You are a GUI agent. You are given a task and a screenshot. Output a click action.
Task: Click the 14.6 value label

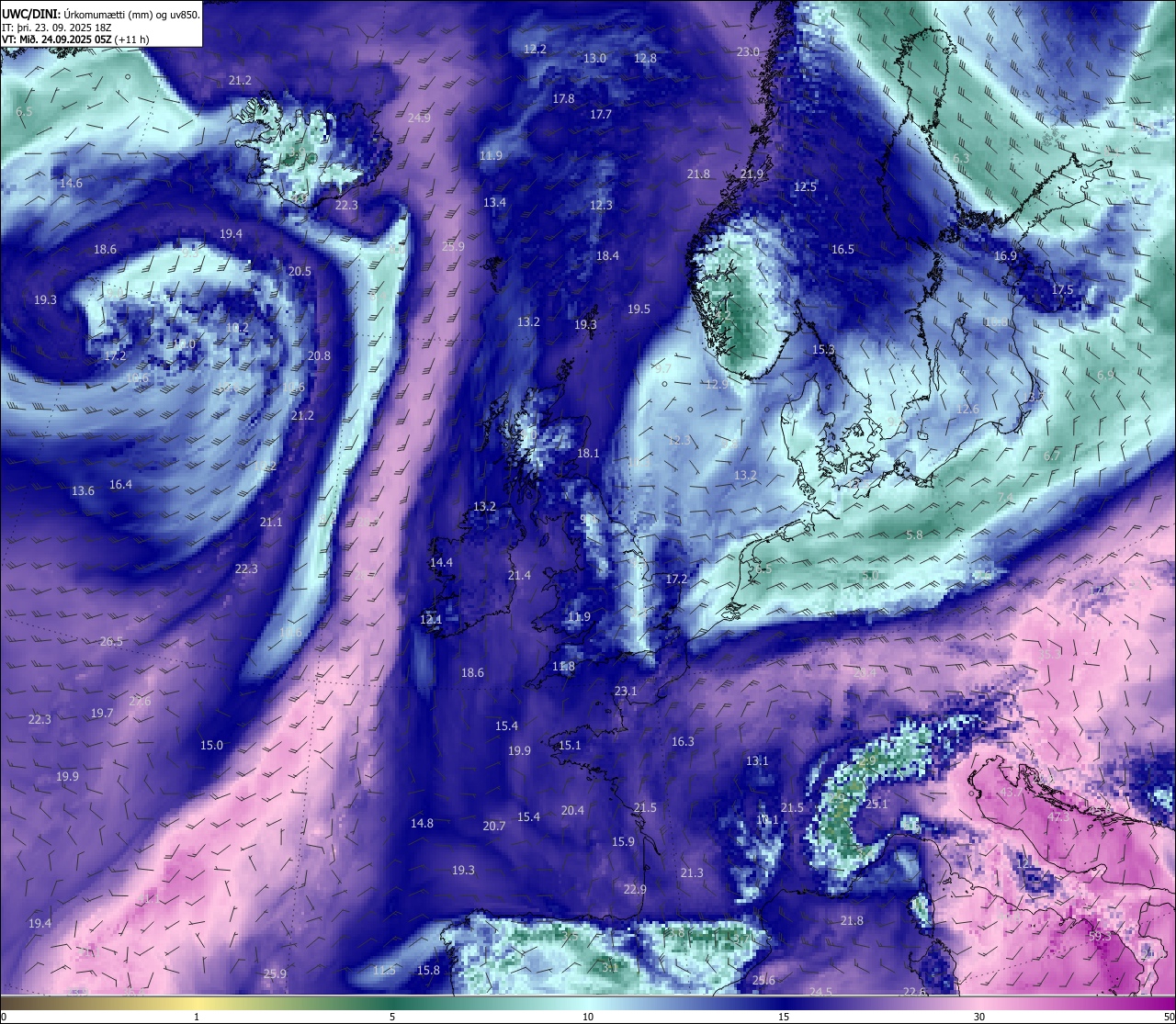(71, 183)
